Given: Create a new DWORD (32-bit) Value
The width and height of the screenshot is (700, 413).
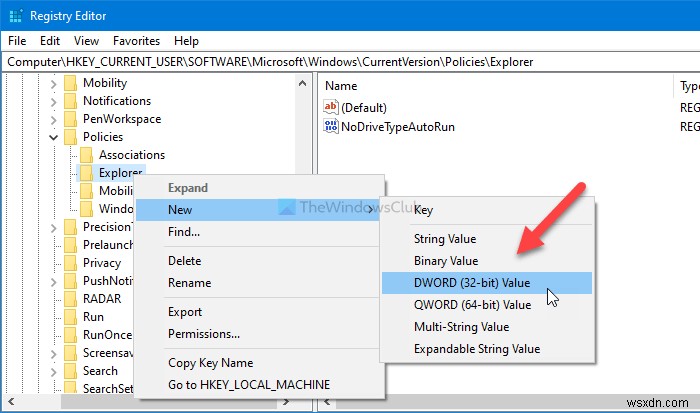Looking at the screenshot, I should tap(487, 283).
